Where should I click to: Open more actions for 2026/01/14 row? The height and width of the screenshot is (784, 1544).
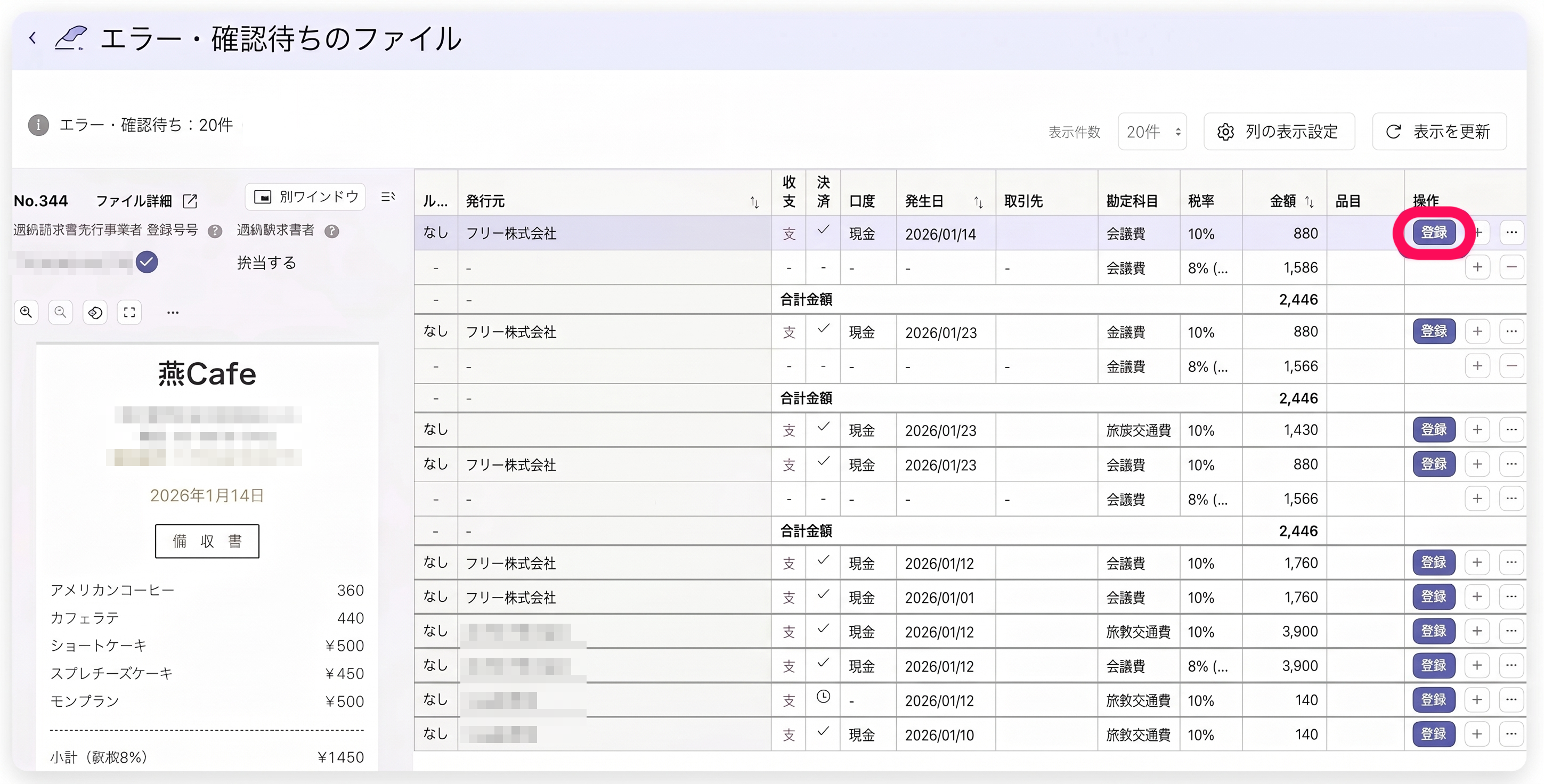[x=1512, y=233]
